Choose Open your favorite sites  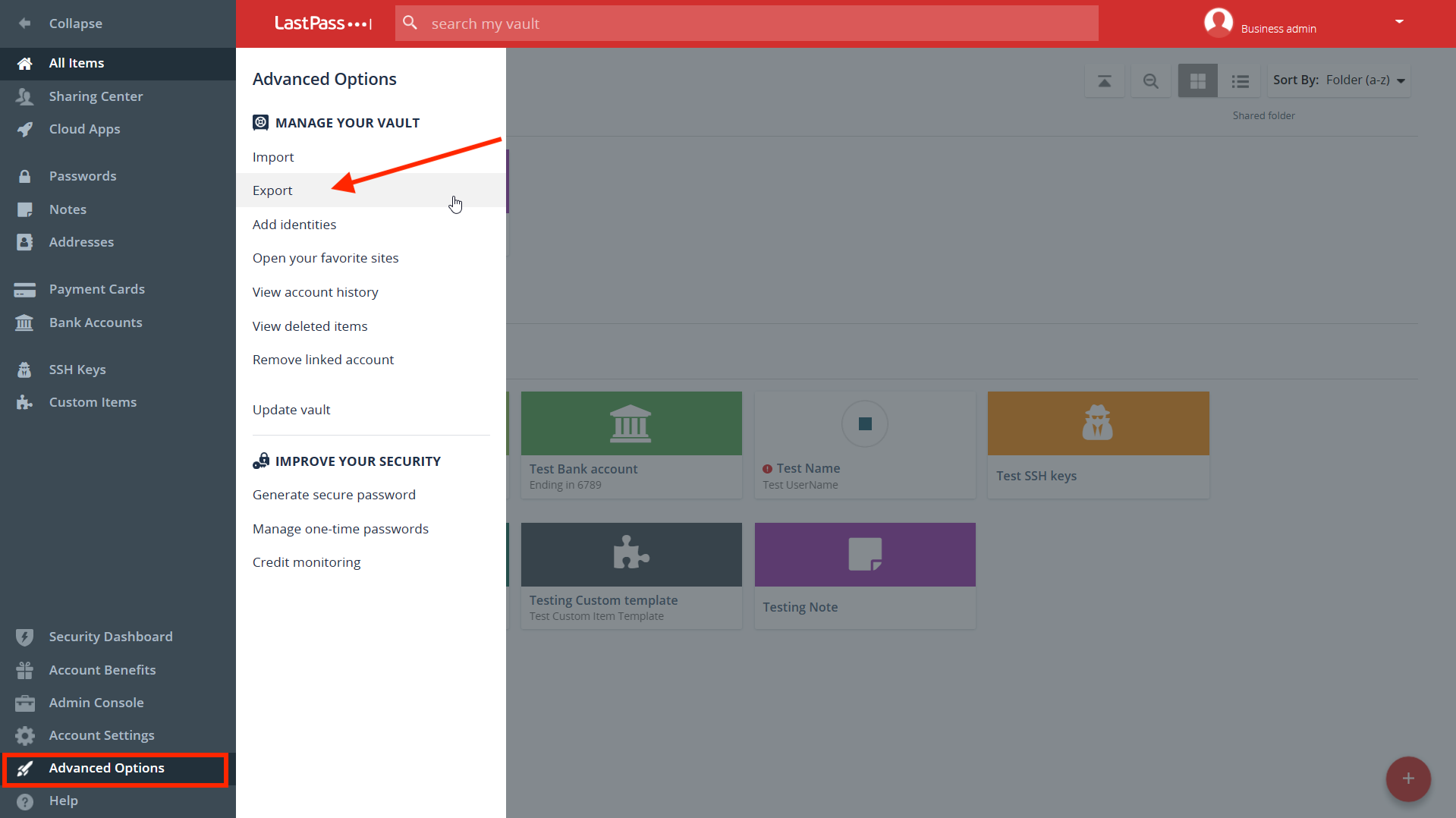coord(325,258)
